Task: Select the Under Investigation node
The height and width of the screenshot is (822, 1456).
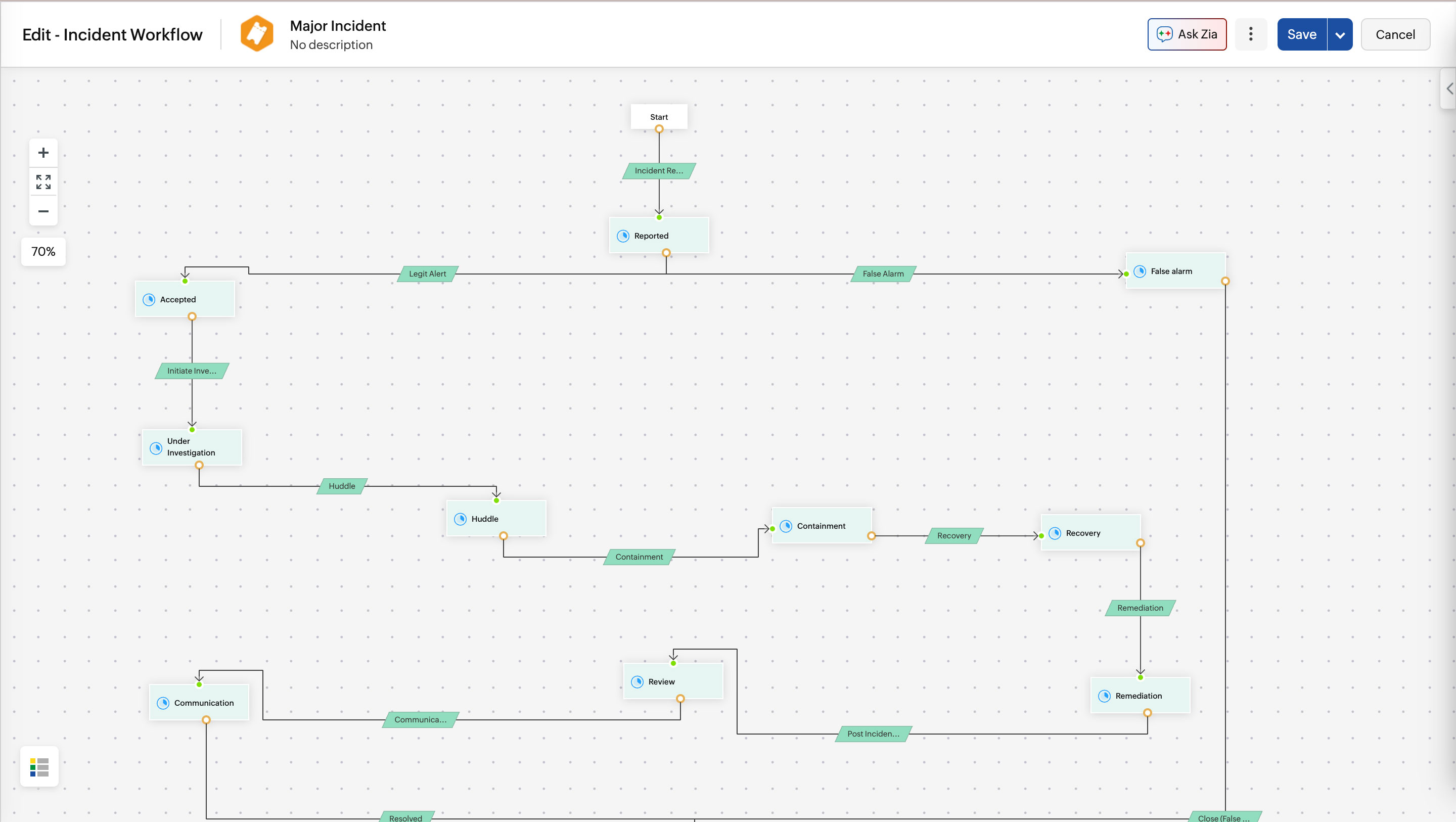Action: tap(192, 447)
